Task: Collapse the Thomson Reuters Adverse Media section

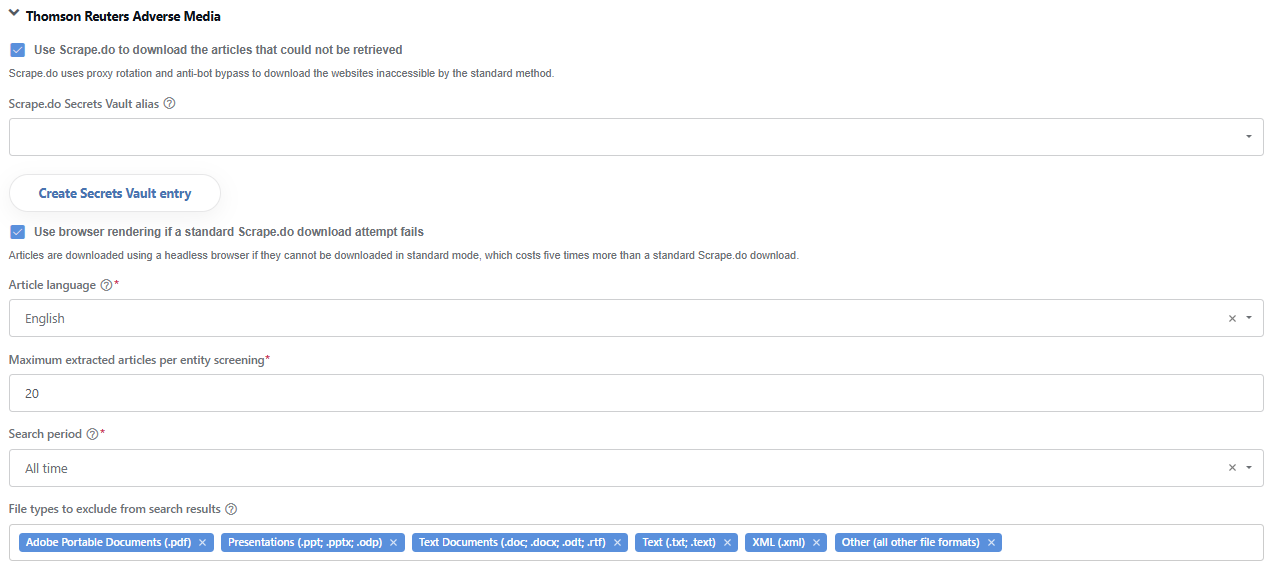Action: [x=14, y=15]
